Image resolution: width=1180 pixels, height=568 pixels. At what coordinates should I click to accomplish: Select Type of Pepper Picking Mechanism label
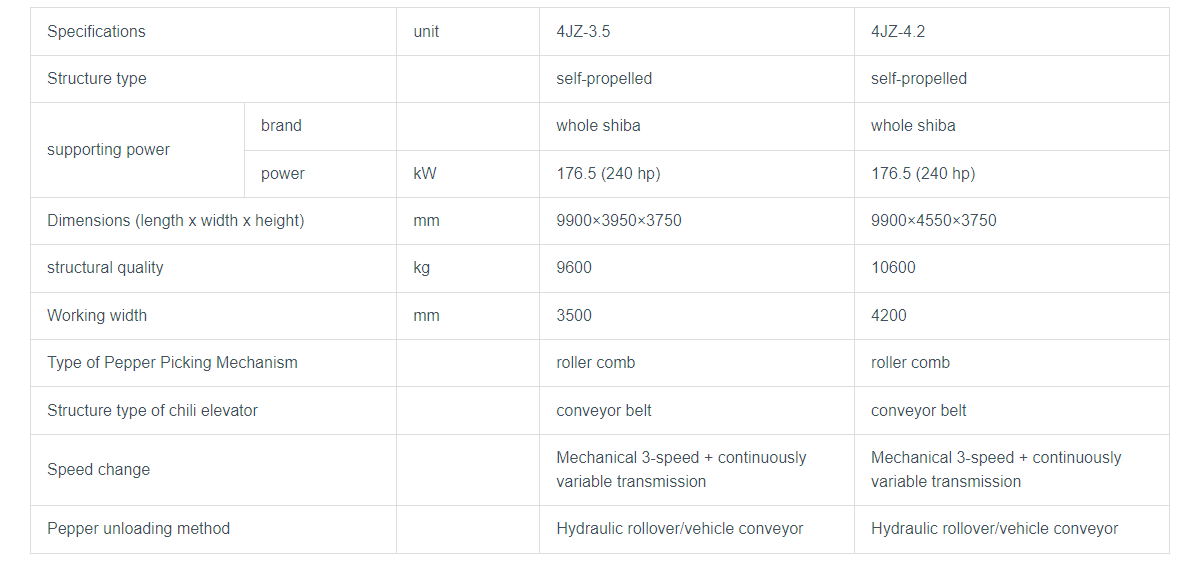(x=172, y=363)
